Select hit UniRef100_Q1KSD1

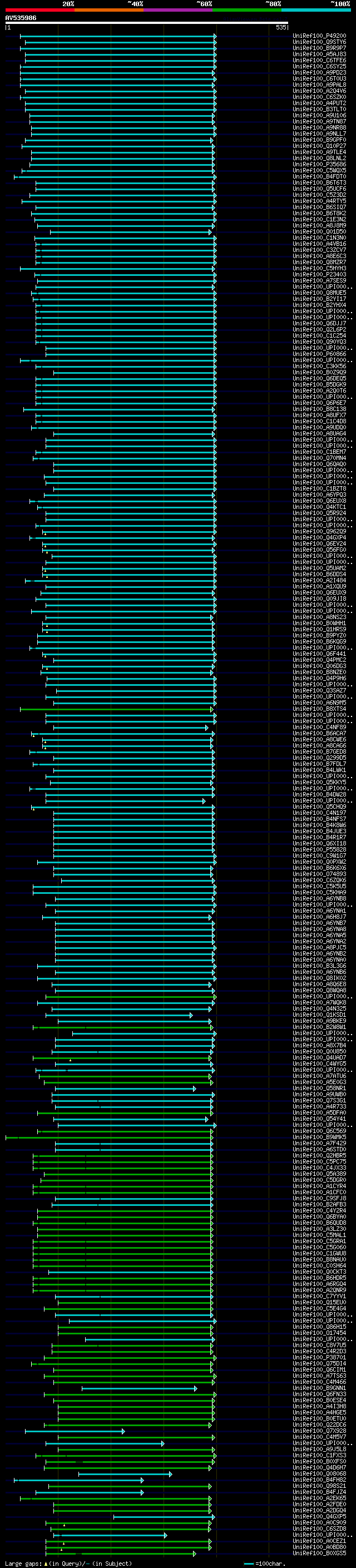tap(319, 1015)
